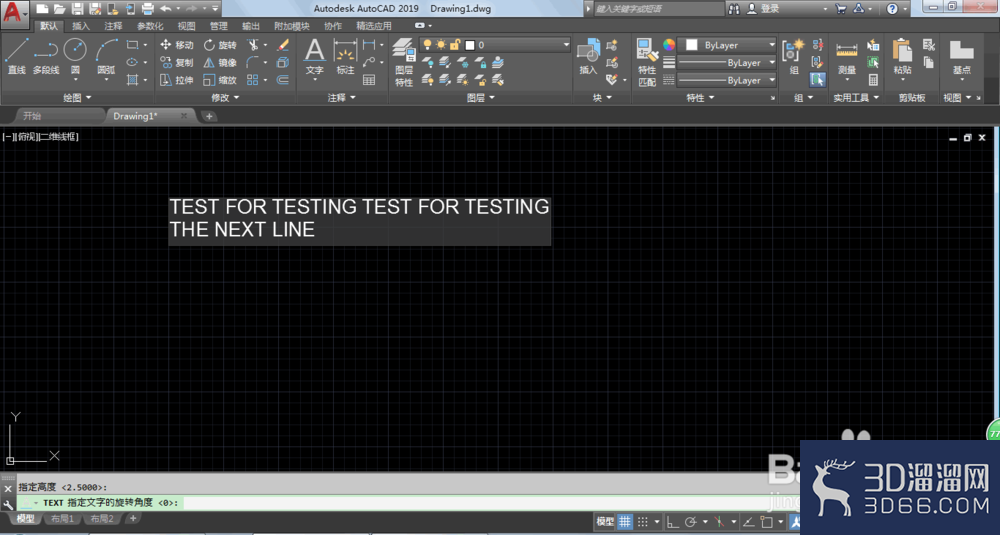This screenshot has width=1000, height=535.
Task: Open Layer Properties (图层特性)
Action: click(x=404, y=62)
